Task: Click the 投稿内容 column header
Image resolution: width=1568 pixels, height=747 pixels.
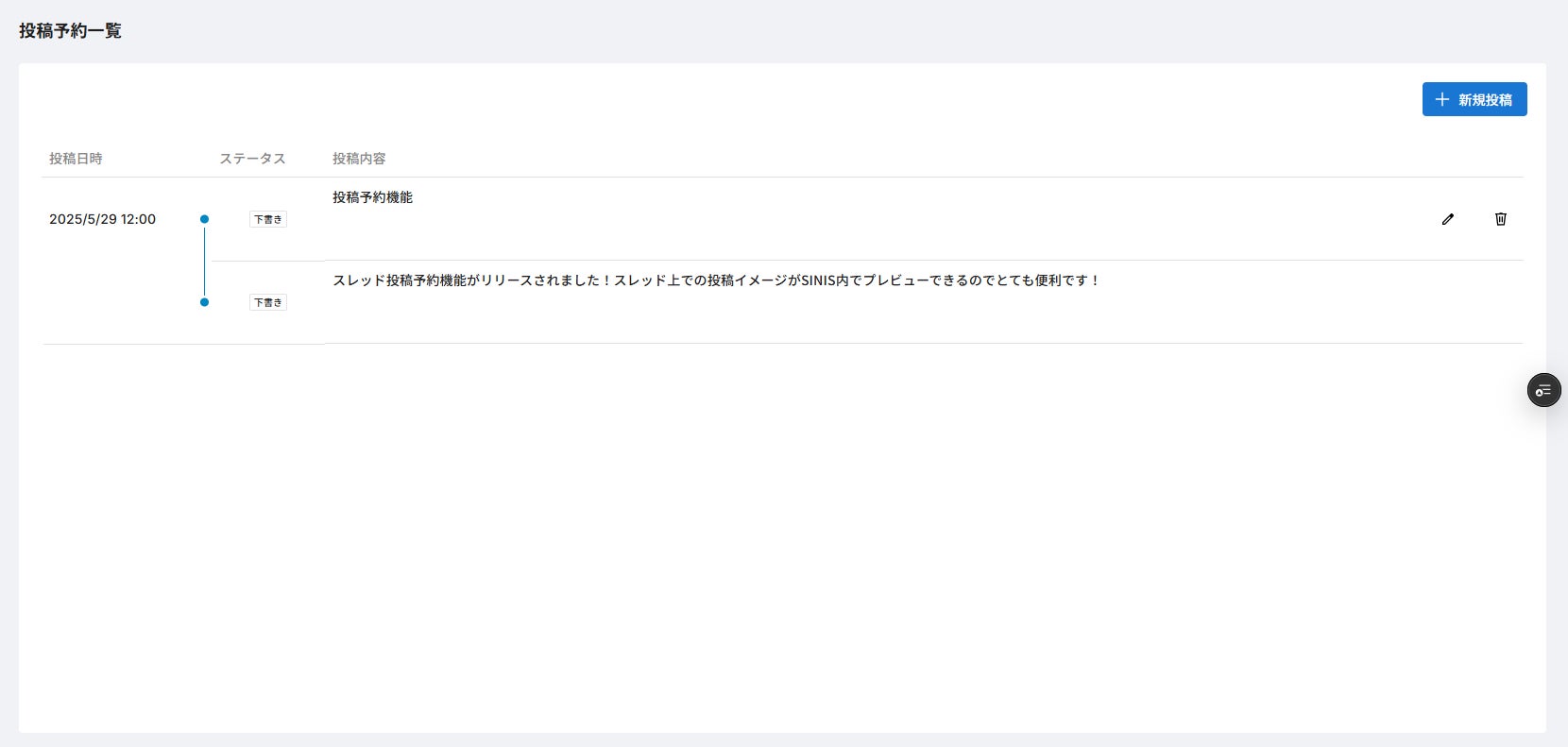Action: coord(359,159)
